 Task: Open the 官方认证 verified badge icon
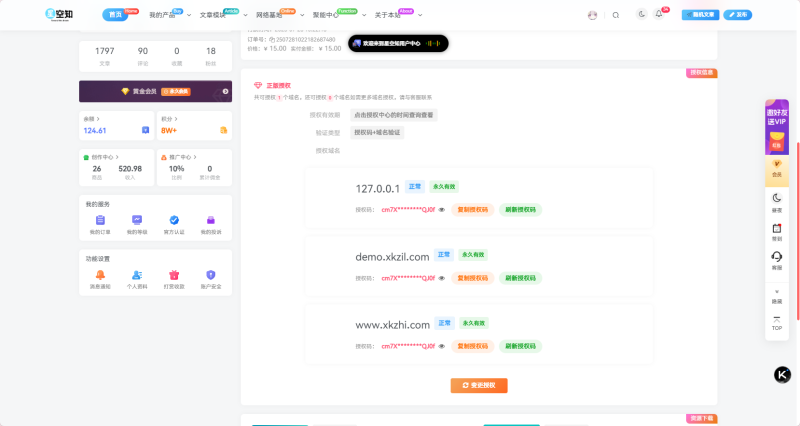tap(174, 220)
